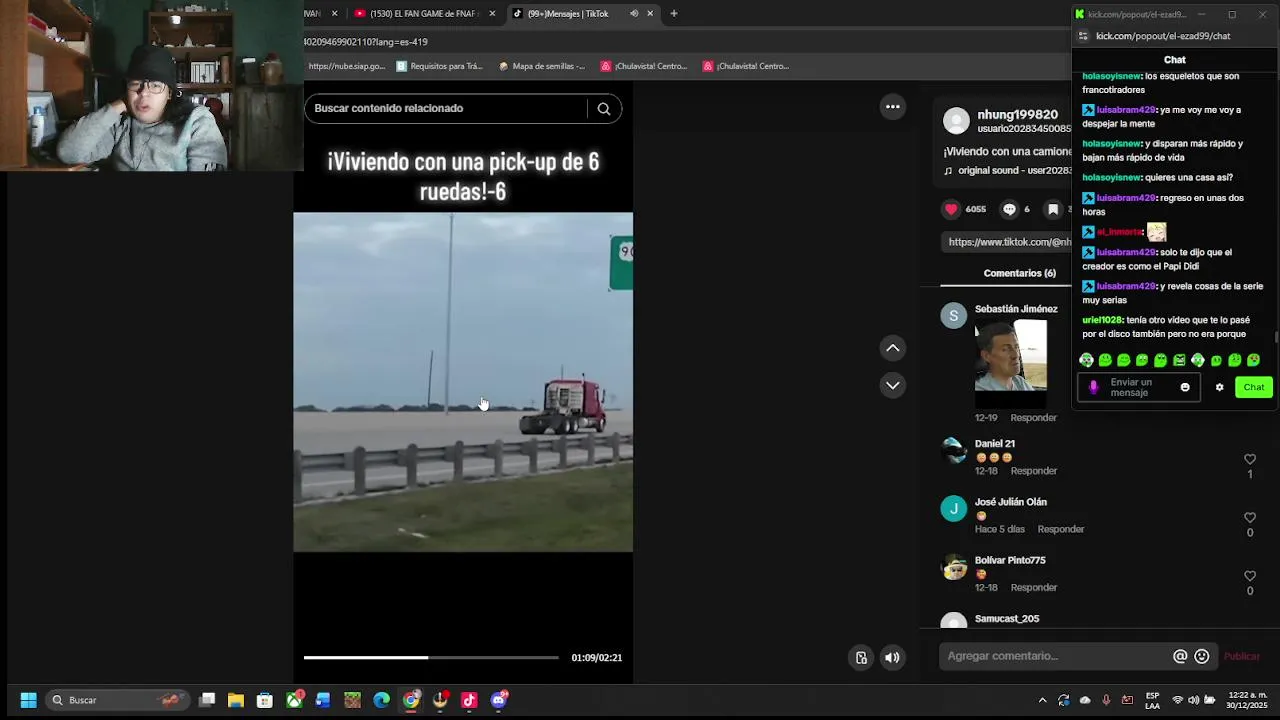Open nhung199820 profile name
The image size is (1280, 720).
pos(1017,115)
